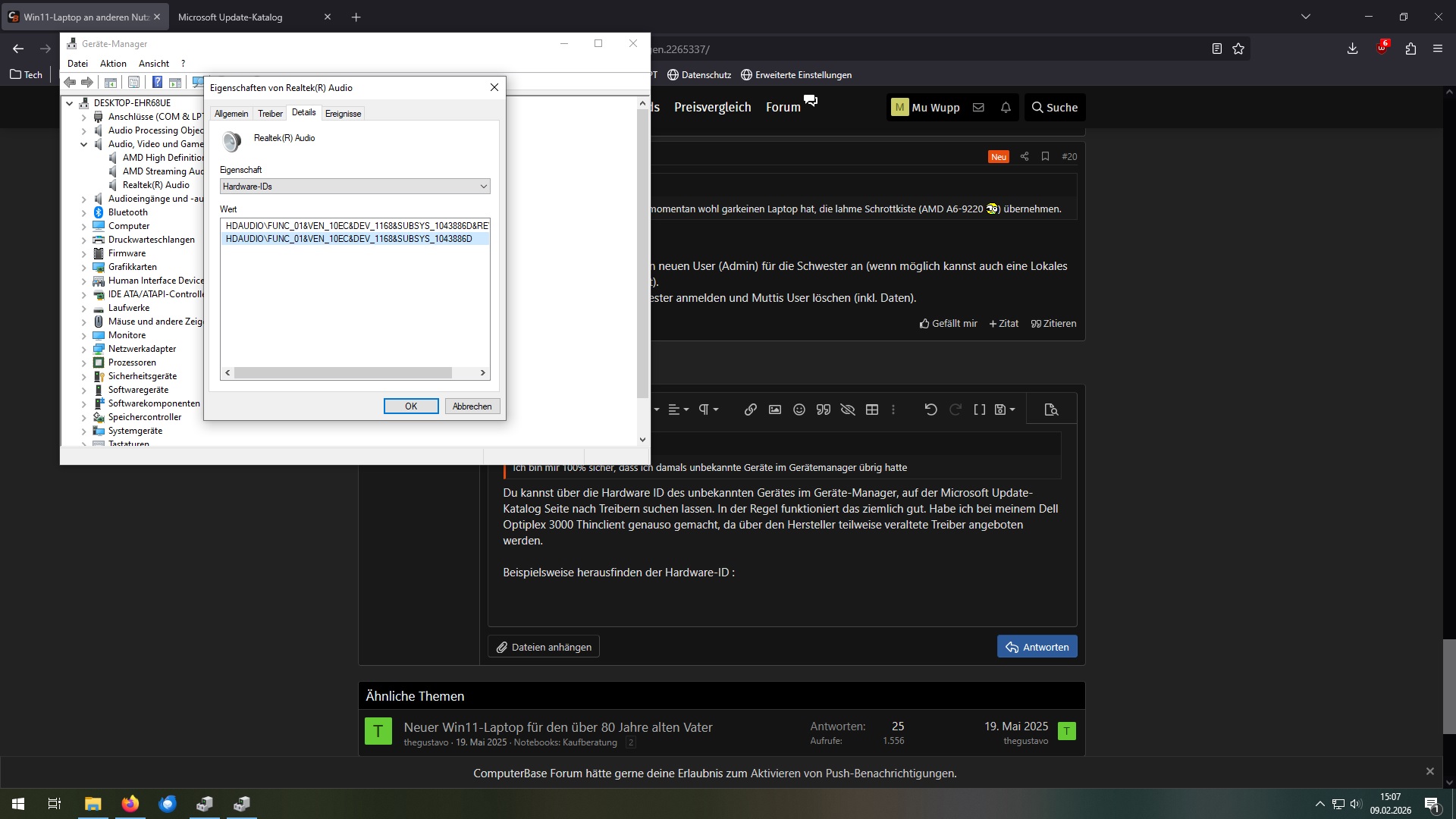Open the Ansicht menu in Geräte-Manager
The image size is (1456, 819).
[154, 64]
